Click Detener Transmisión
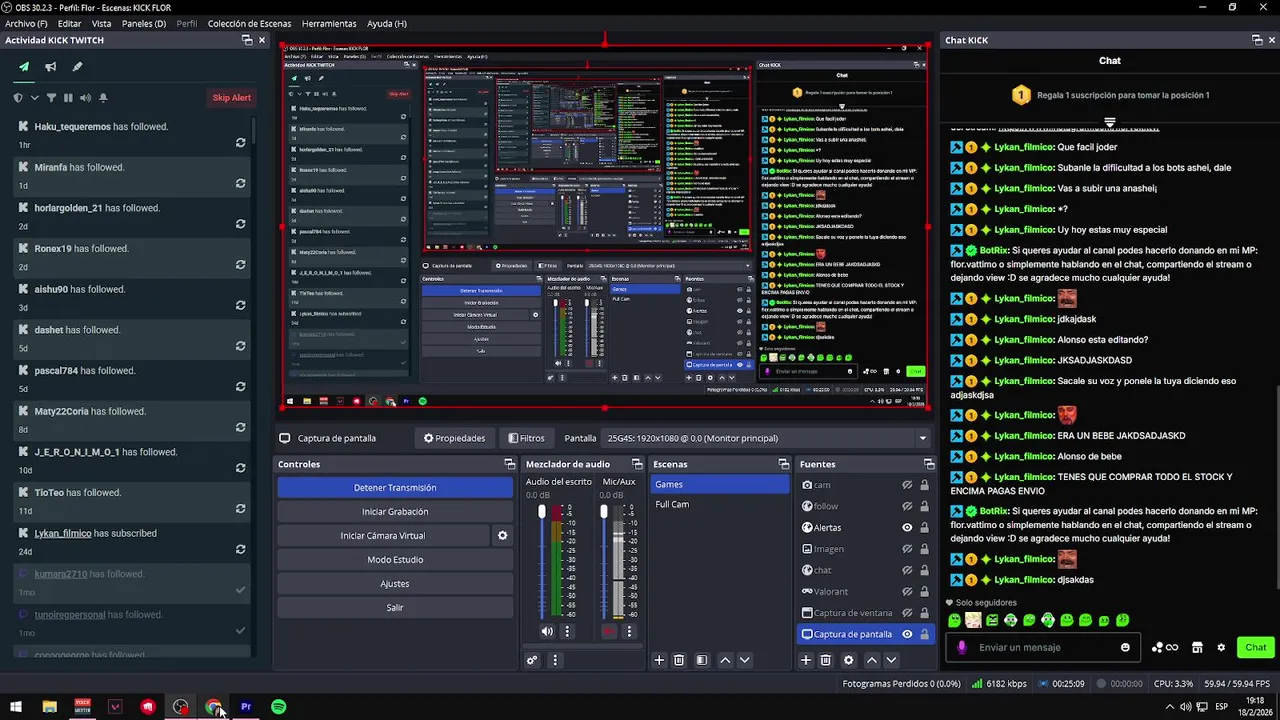This screenshot has width=1280, height=720. click(395, 487)
